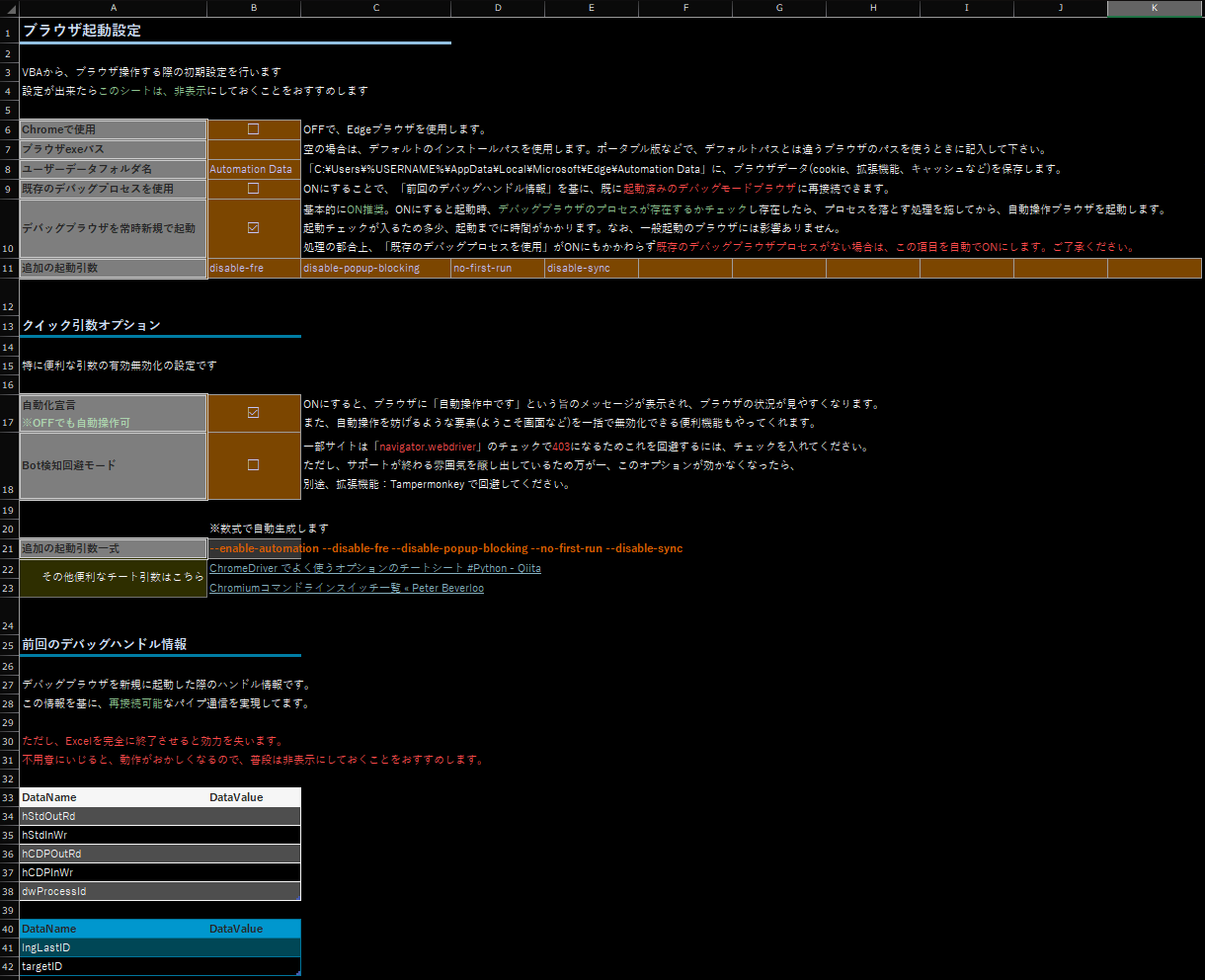Select column I header

(967, 8)
